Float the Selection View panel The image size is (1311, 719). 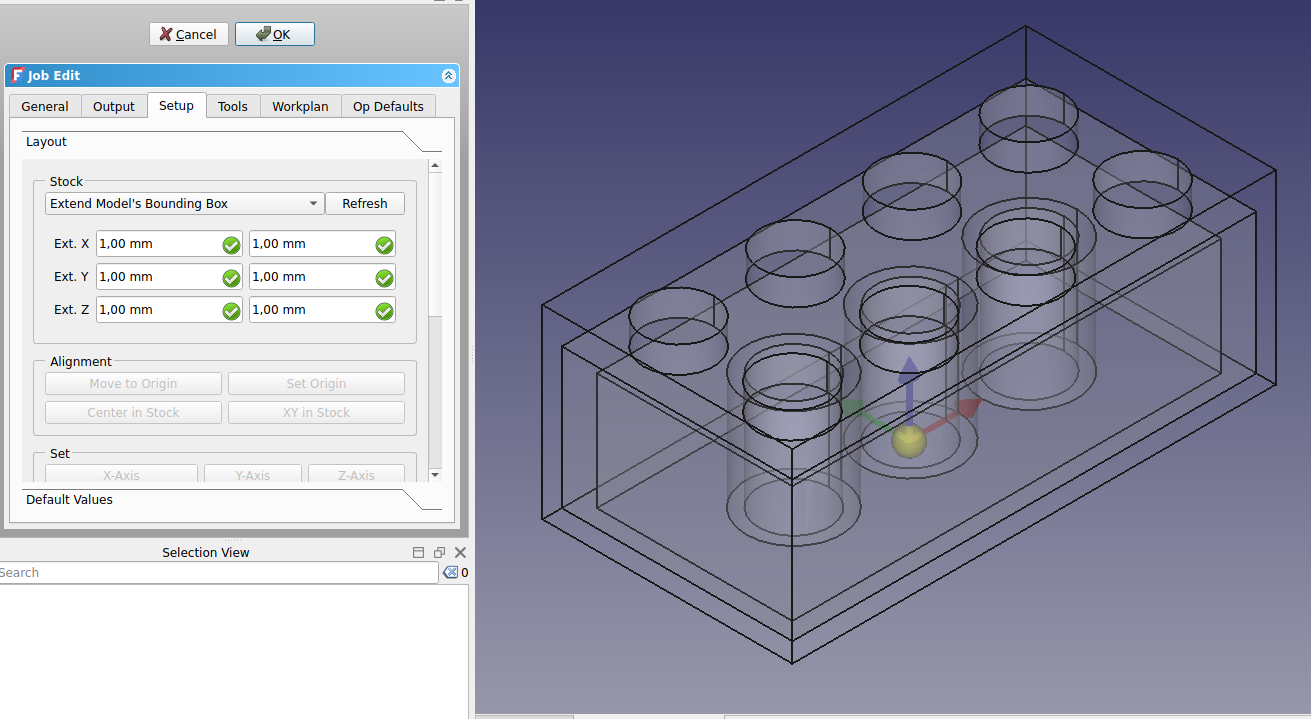coord(439,552)
